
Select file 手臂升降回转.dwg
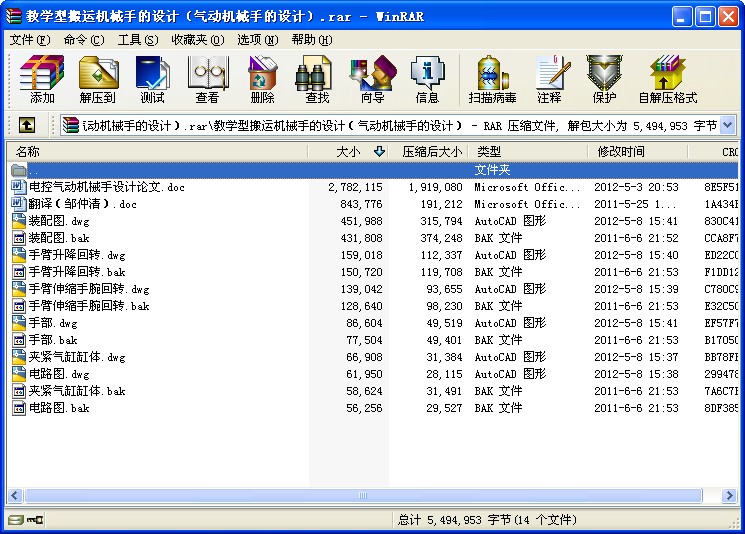(77, 255)
